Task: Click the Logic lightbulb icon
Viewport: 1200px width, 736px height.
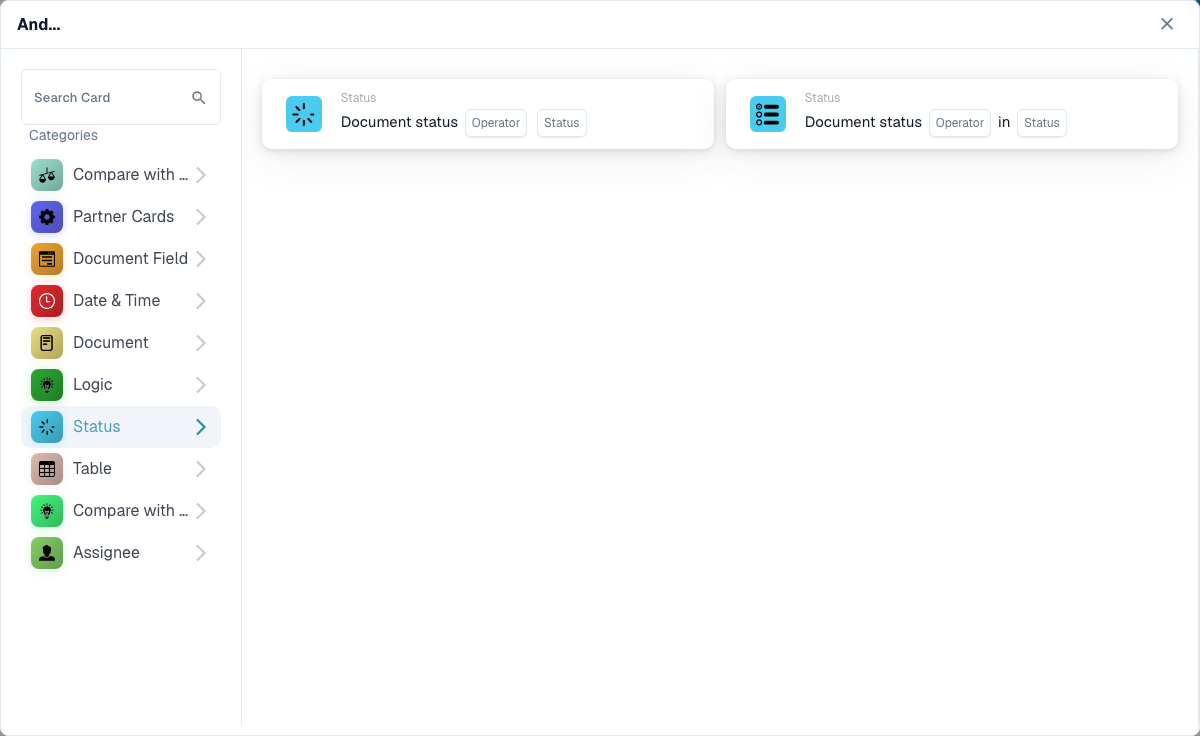Action: click(x=47, y=385)
